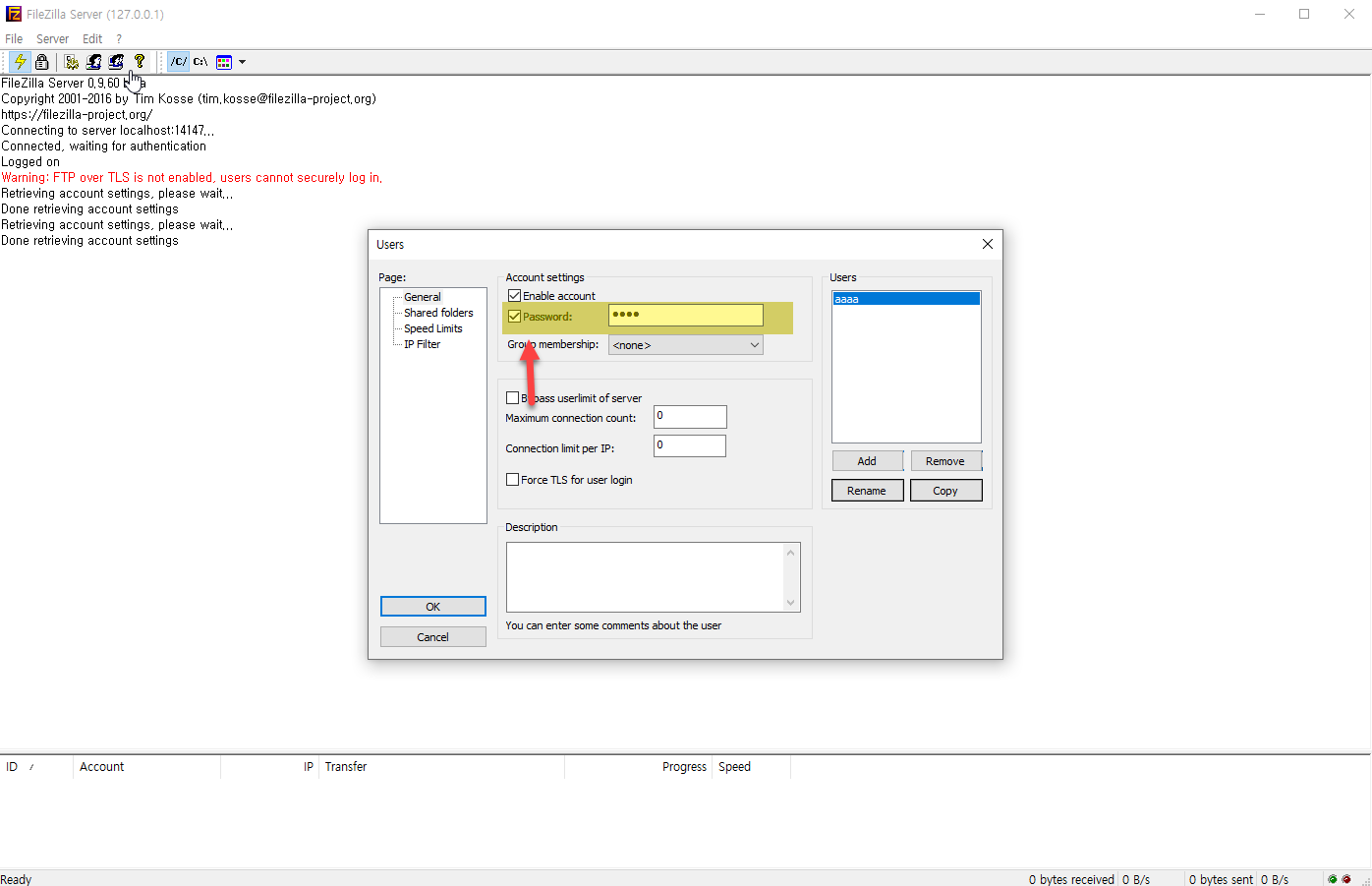1372x886 pixels.
Task: Click the red TLS warning log line
Action: (x=192, y=178)
